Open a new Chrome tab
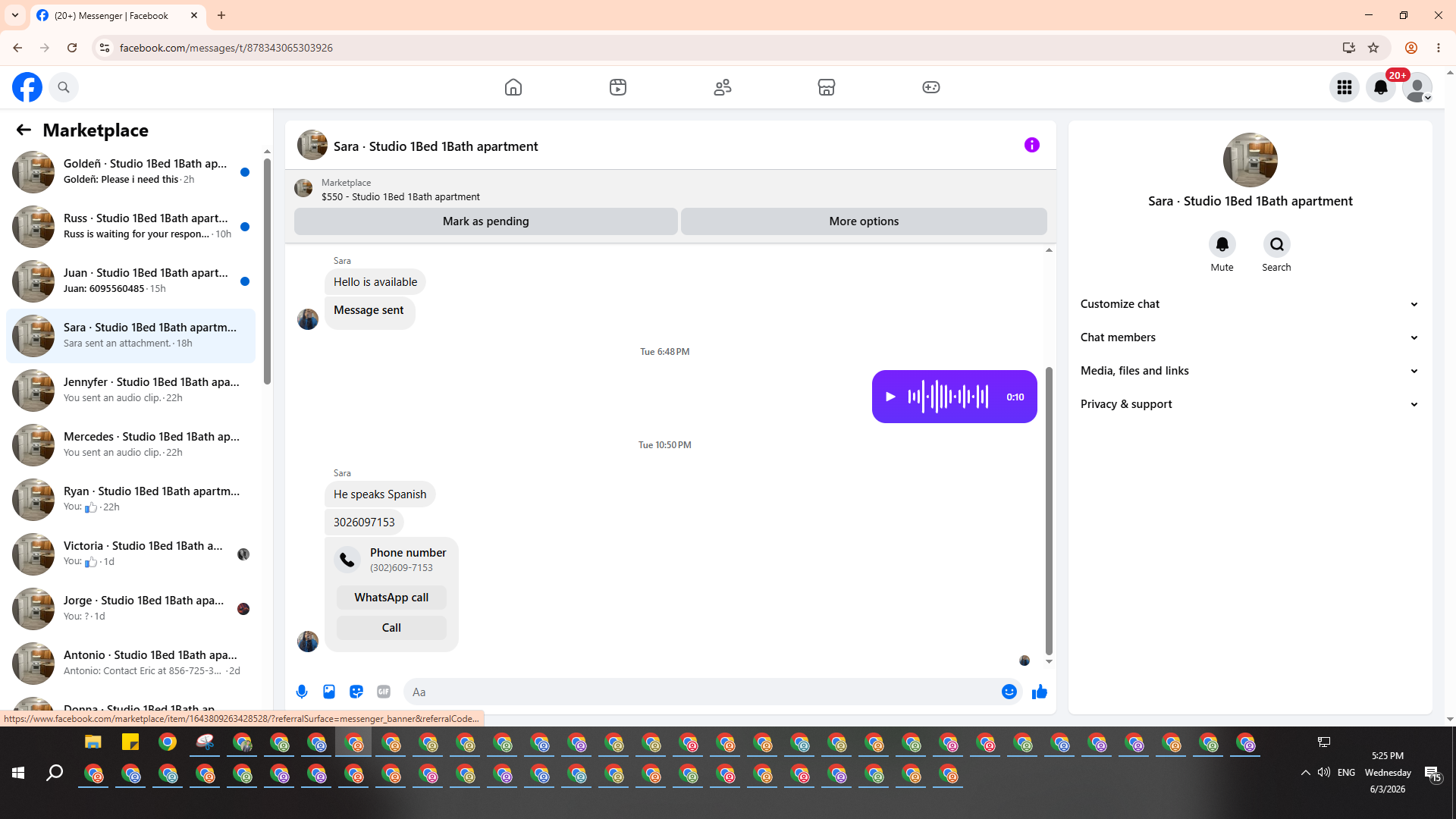 [221, 15]
